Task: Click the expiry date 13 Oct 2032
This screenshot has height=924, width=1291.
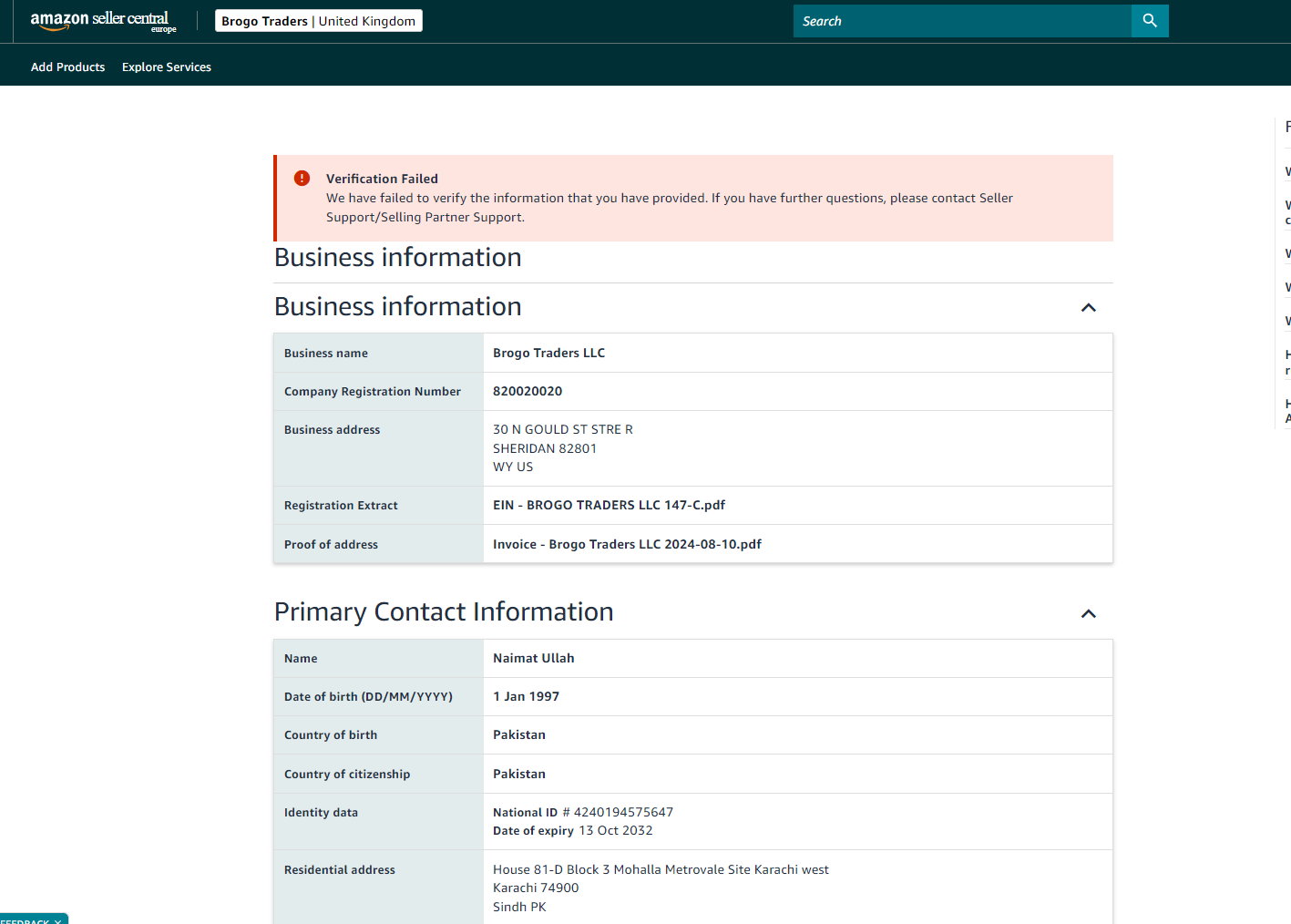Action: point(616,830)
